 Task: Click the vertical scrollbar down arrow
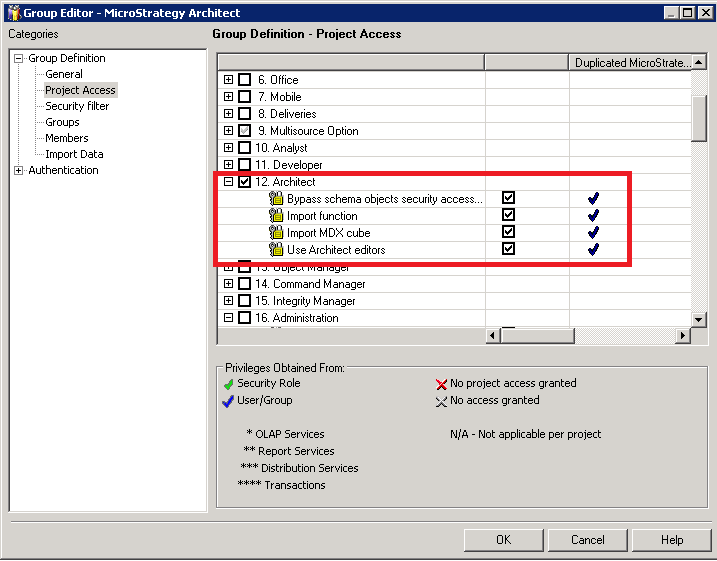(x=699, y=319)
